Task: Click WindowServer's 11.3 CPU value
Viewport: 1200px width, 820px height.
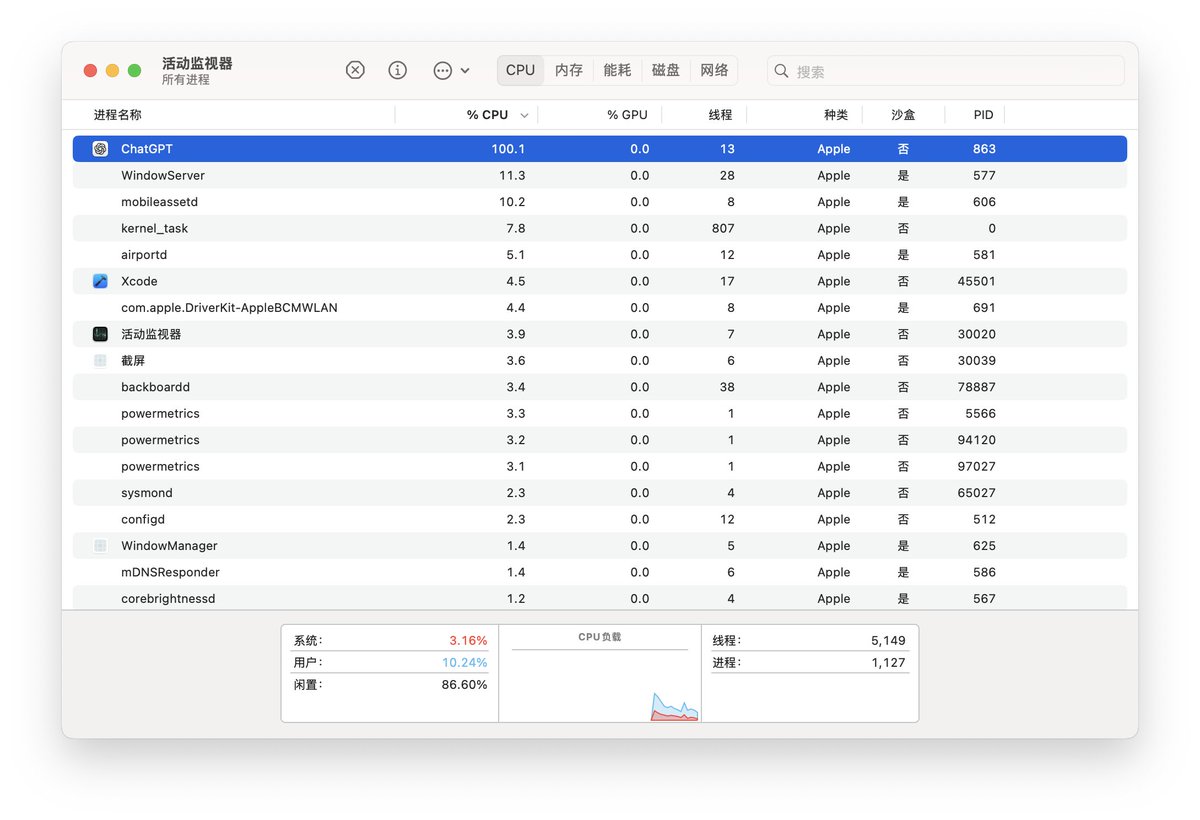Action: (512, 175)
